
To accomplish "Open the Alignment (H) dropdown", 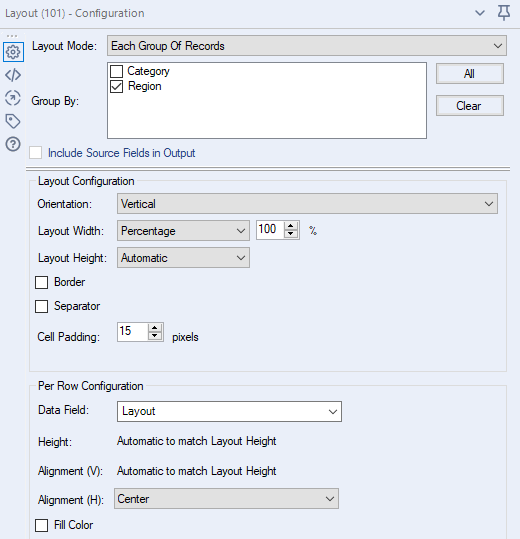I will click(x=226, y=499).
